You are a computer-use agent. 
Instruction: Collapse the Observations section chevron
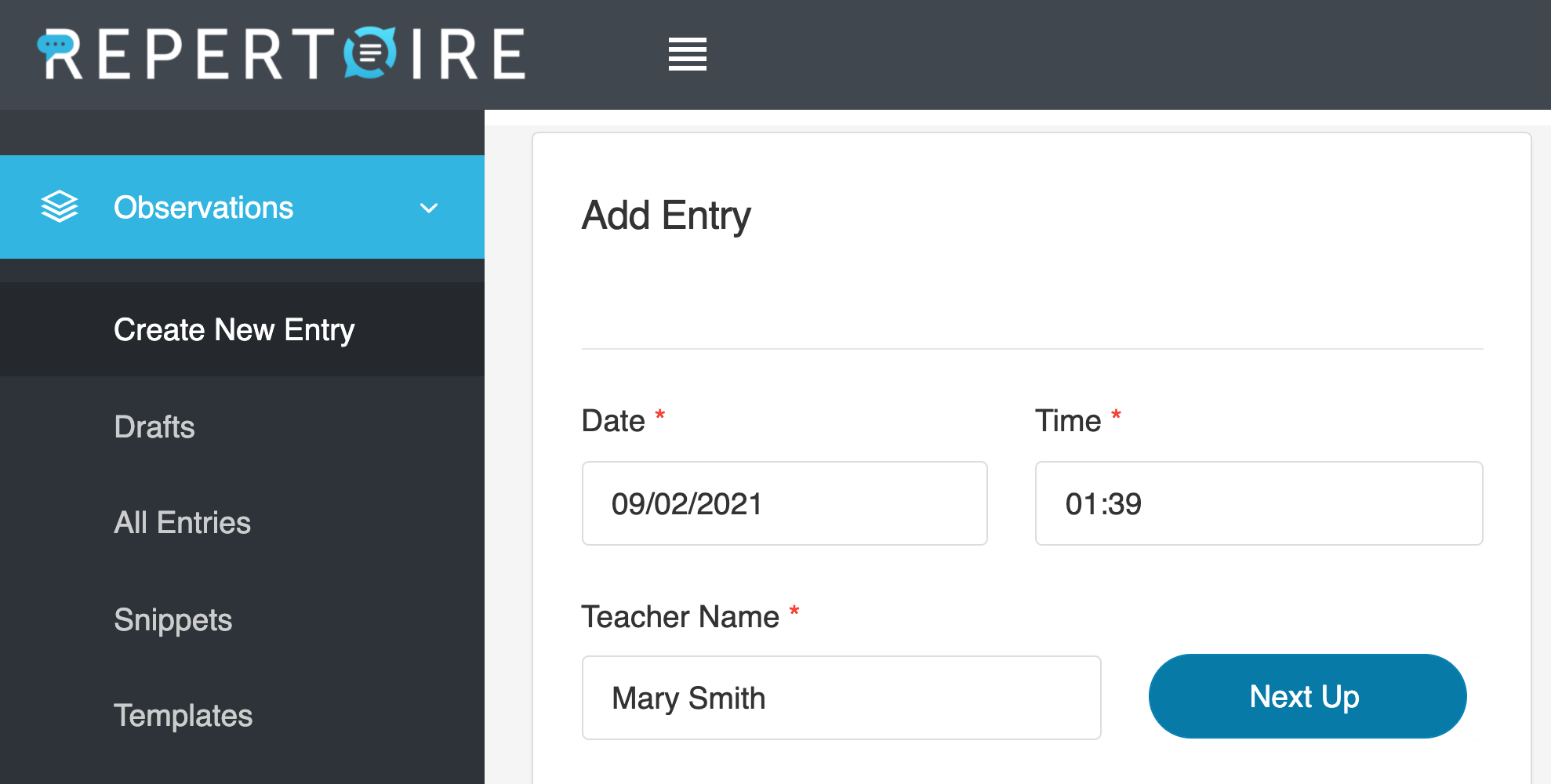coord(428,209)
